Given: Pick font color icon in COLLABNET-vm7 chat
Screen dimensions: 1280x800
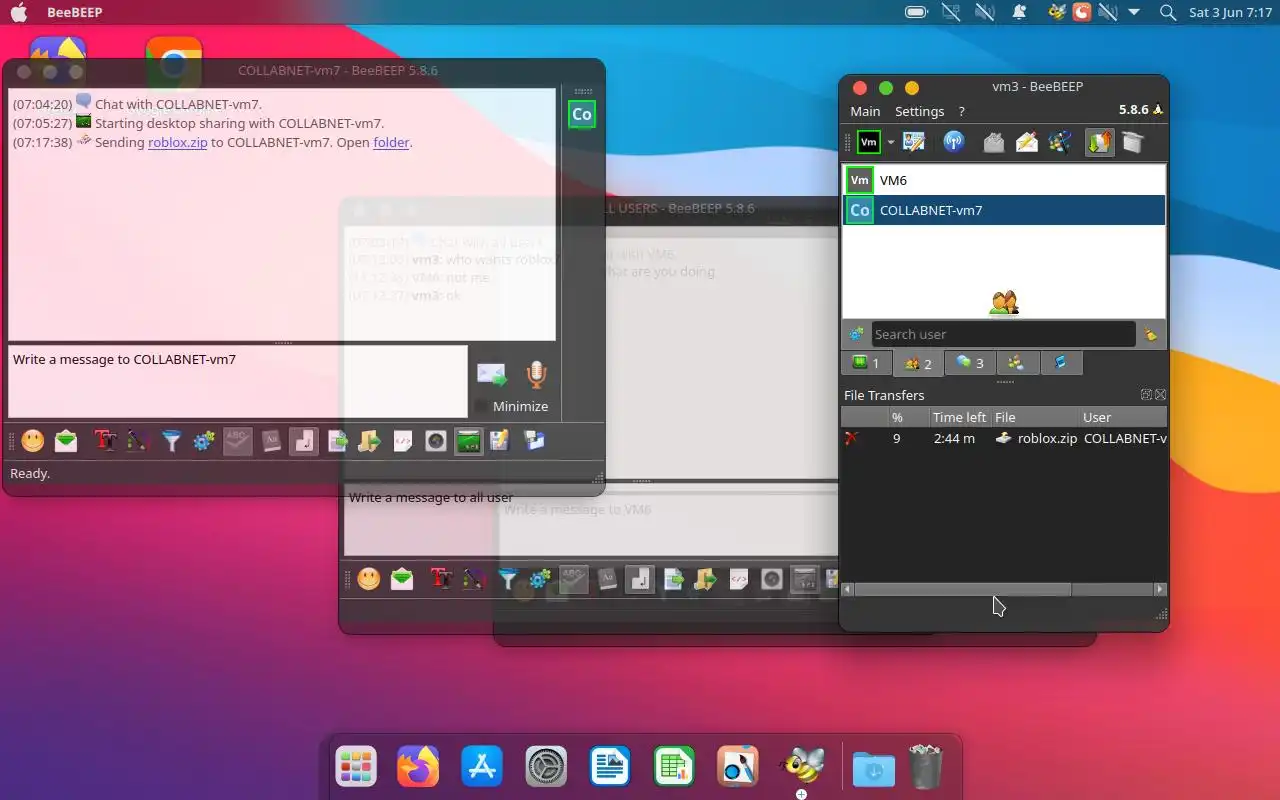Looking at the screenshot, I should click(138, 441).
